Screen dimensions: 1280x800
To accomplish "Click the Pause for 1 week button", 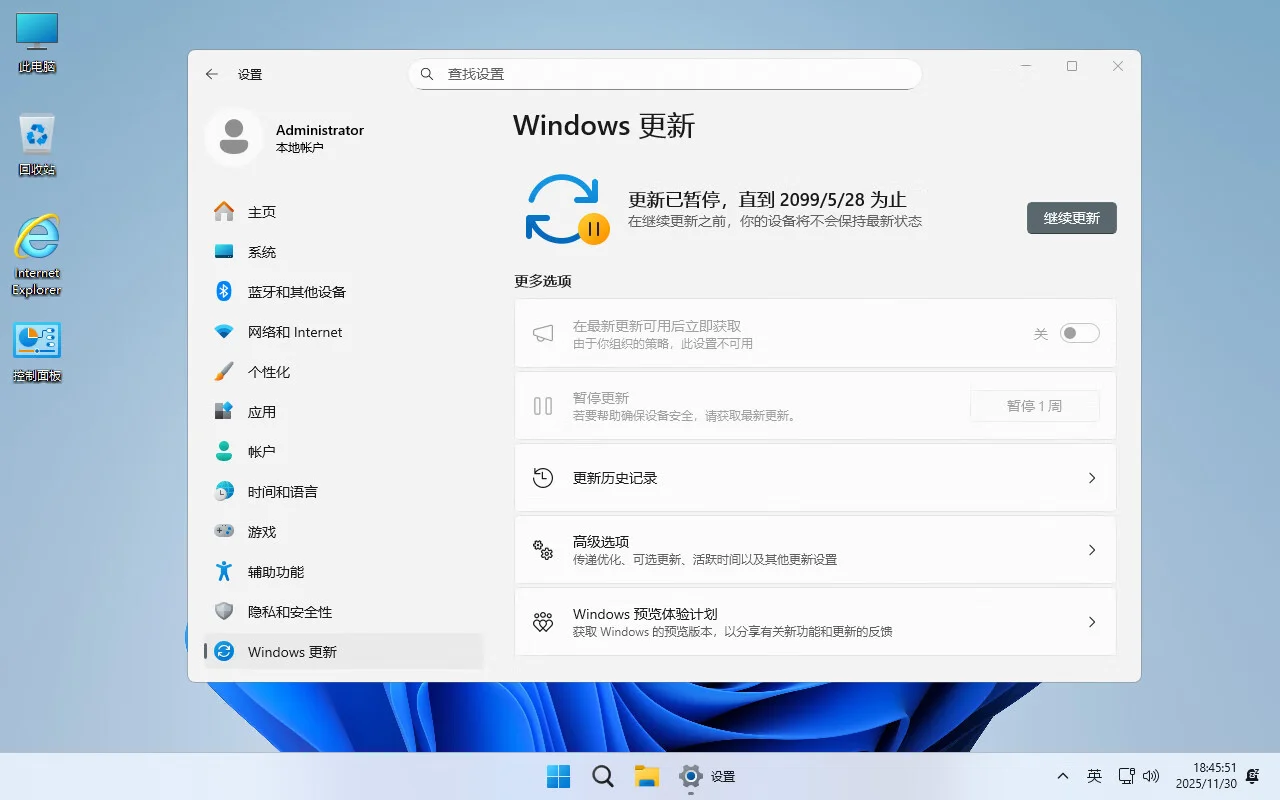I will (x=1035, y=405).
